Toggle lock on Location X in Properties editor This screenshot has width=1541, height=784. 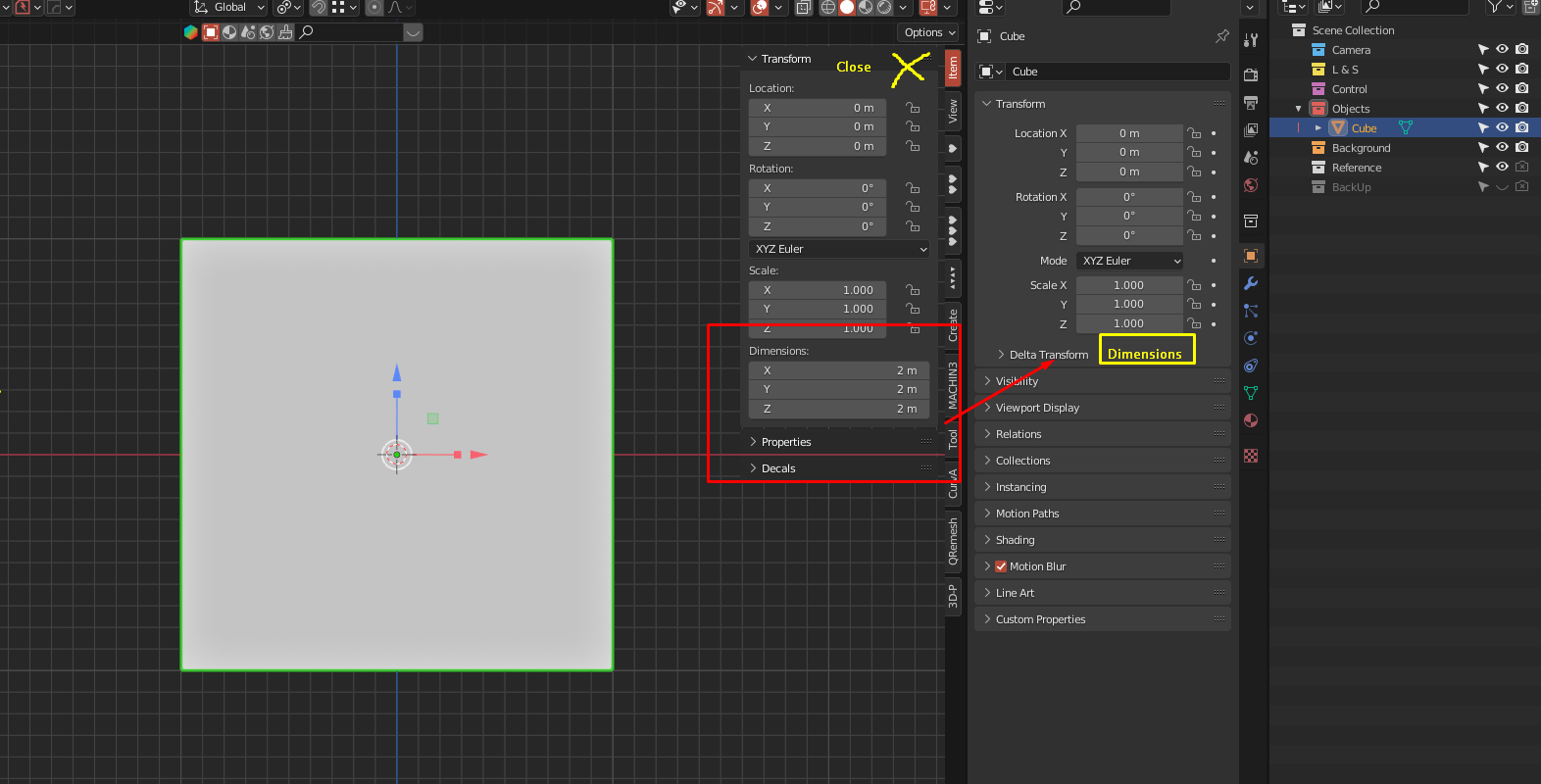click(x=1194, y=133)
